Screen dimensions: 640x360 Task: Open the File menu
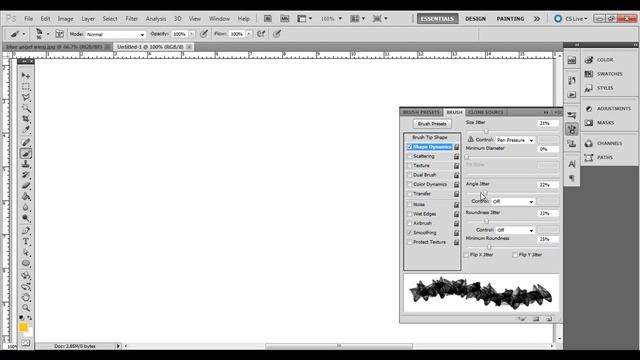tap(29, 19)
